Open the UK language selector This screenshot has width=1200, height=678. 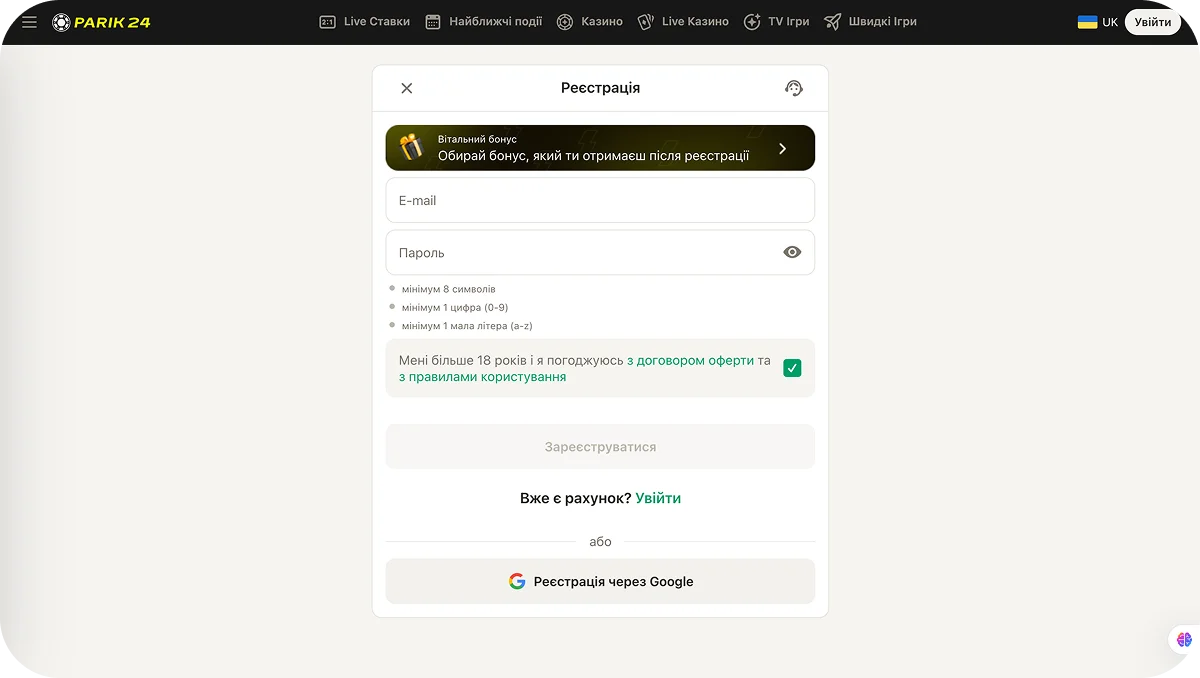pyautogui.click(x=1097, y=20)
